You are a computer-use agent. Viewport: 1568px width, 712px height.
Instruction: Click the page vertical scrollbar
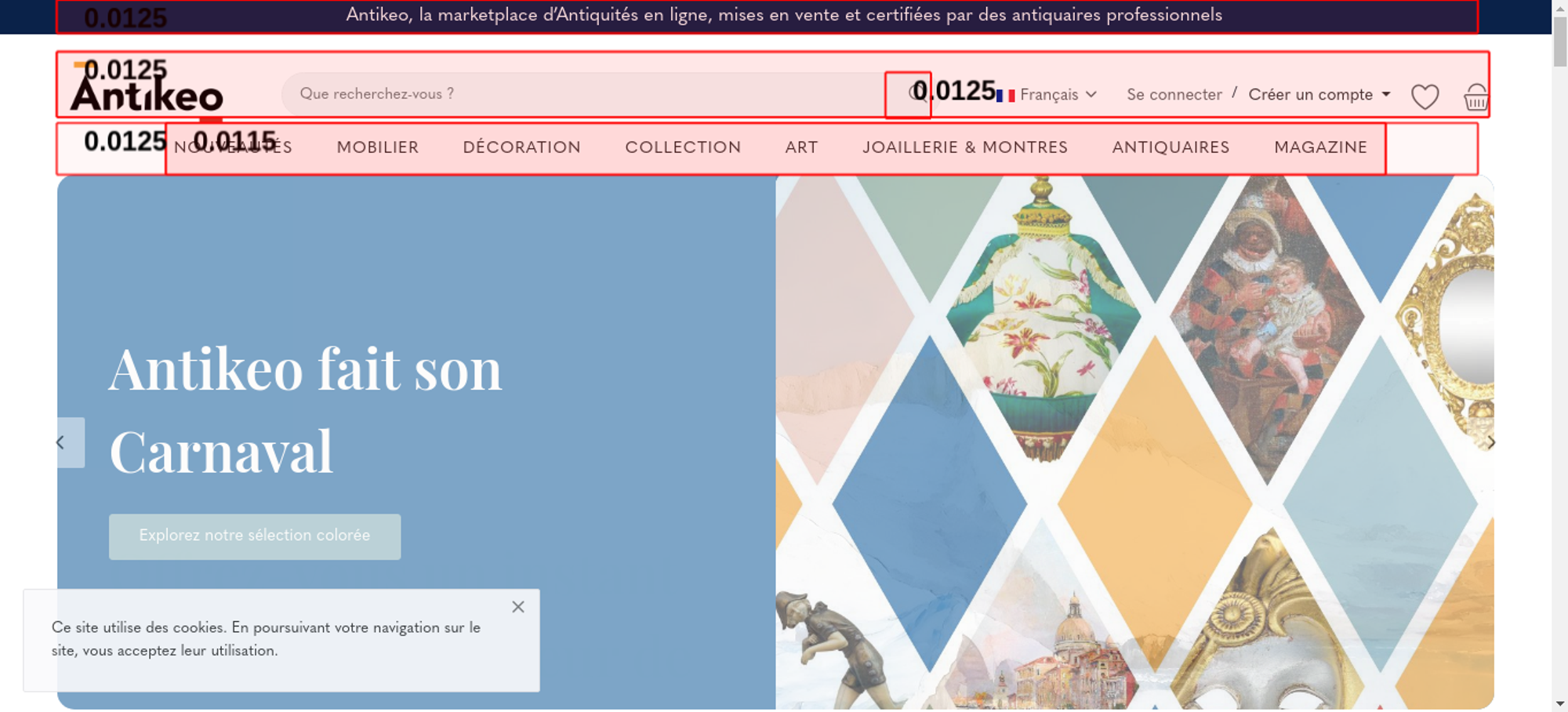[1560, 355]
